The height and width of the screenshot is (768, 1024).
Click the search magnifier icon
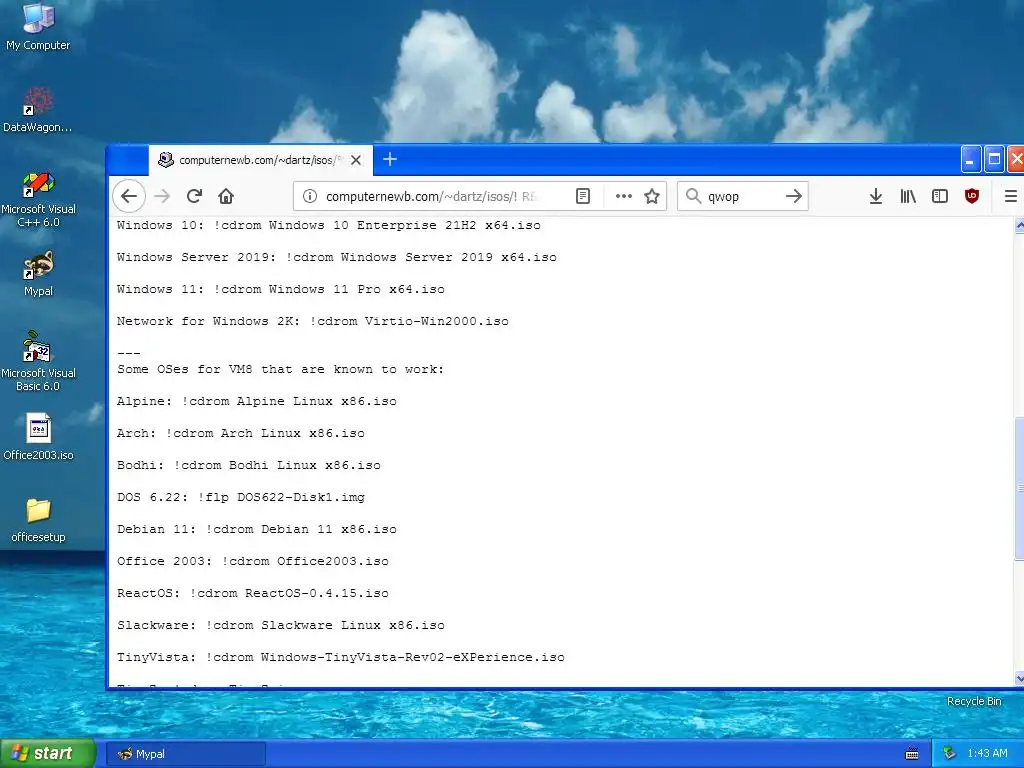tap(694, 196)
